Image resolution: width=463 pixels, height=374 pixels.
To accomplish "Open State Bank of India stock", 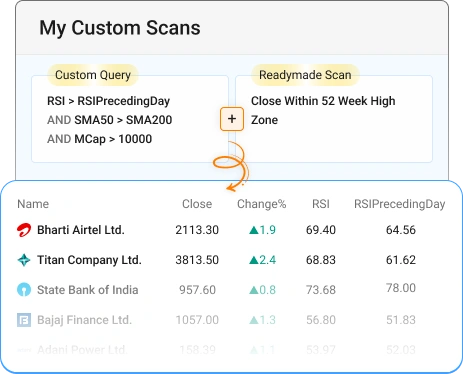I will tap(231, 290).
